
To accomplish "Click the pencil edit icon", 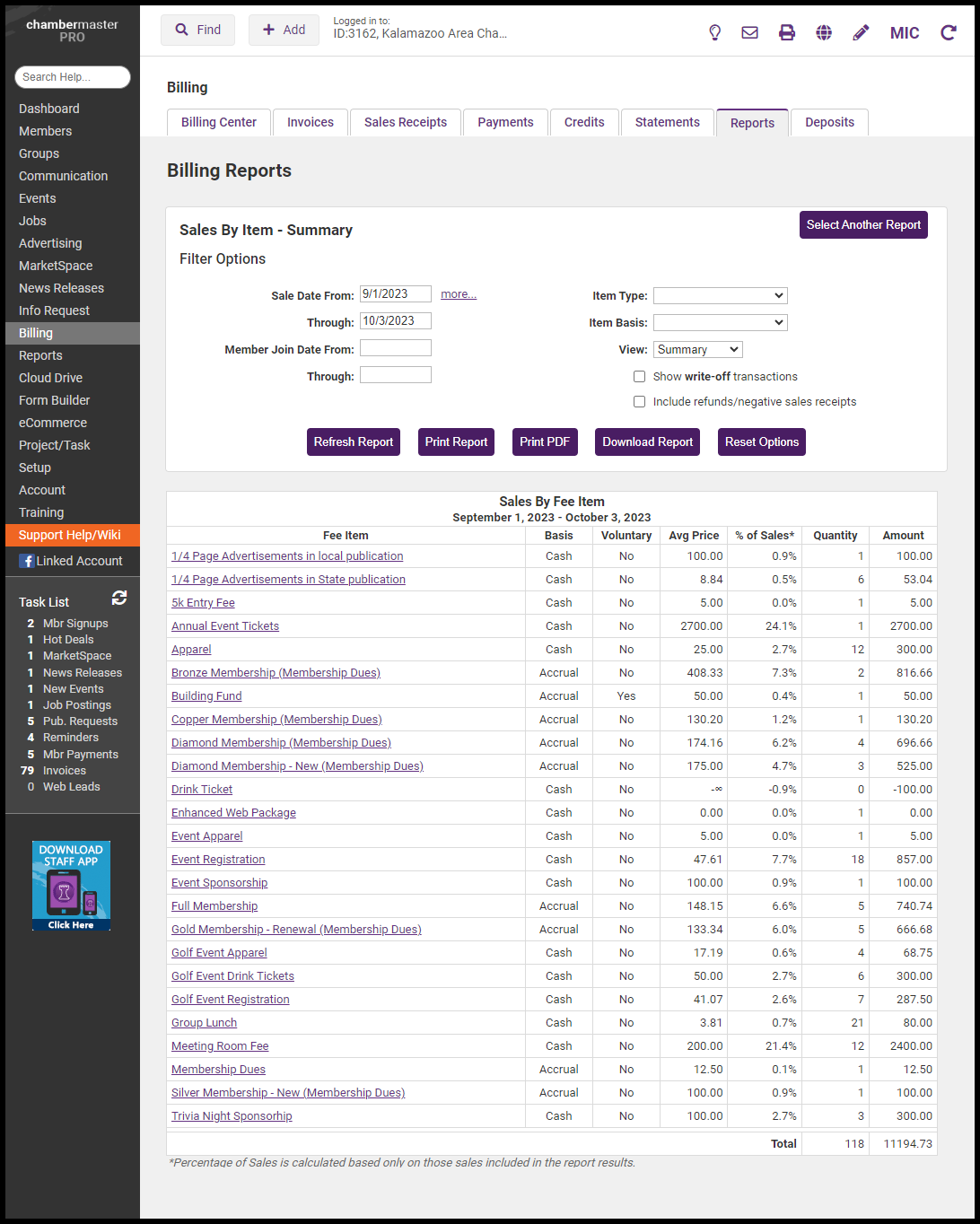I will [861, 32].
